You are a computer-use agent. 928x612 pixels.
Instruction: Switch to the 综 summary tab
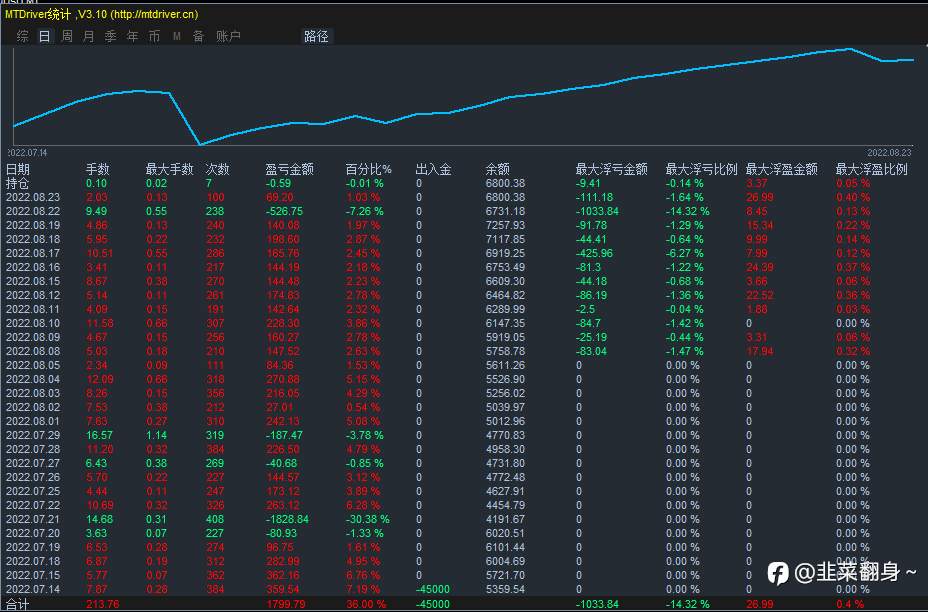click(x=22, y=36)
